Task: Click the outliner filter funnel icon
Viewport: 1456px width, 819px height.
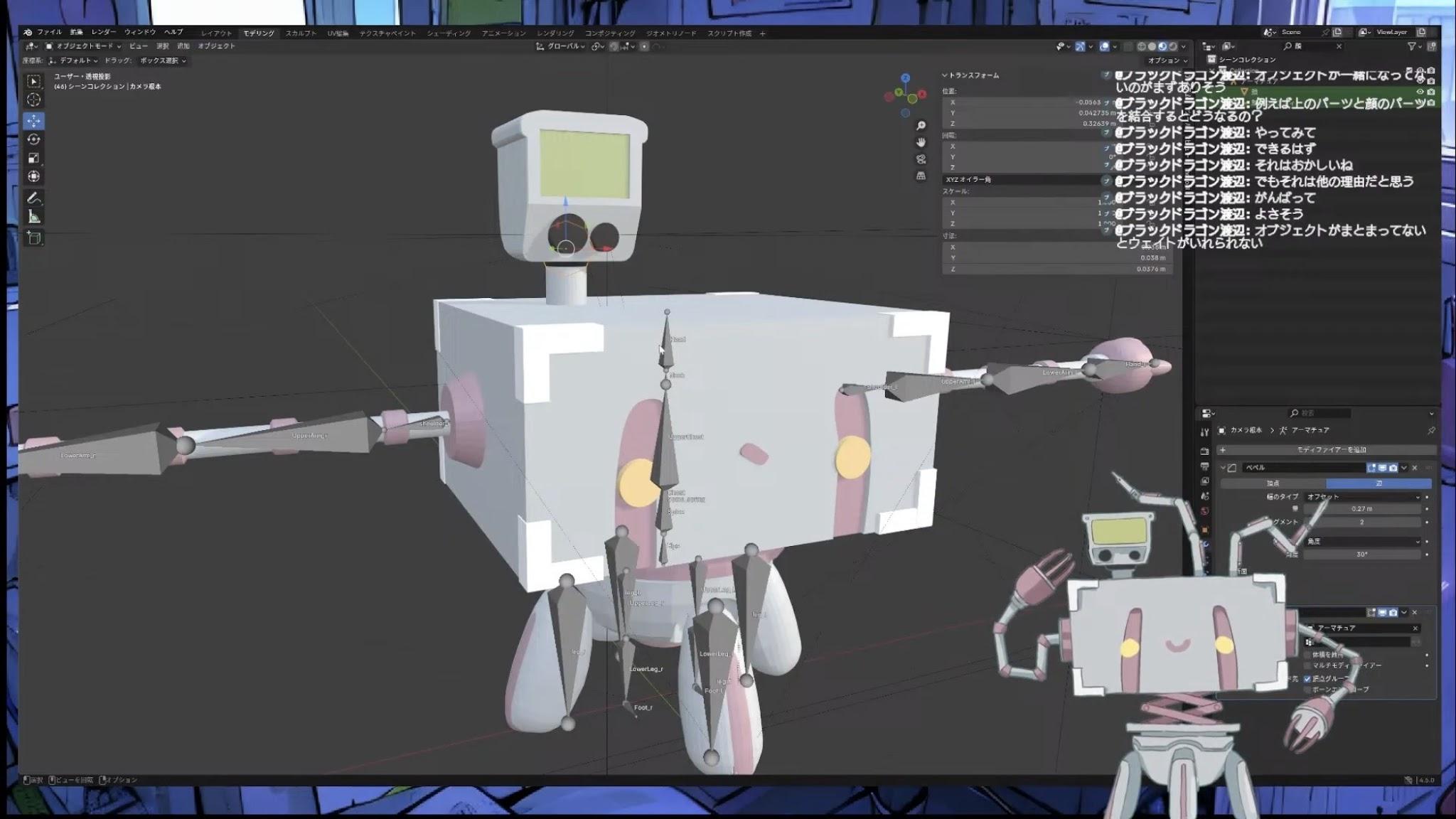Action: (x=1412, y=46)
